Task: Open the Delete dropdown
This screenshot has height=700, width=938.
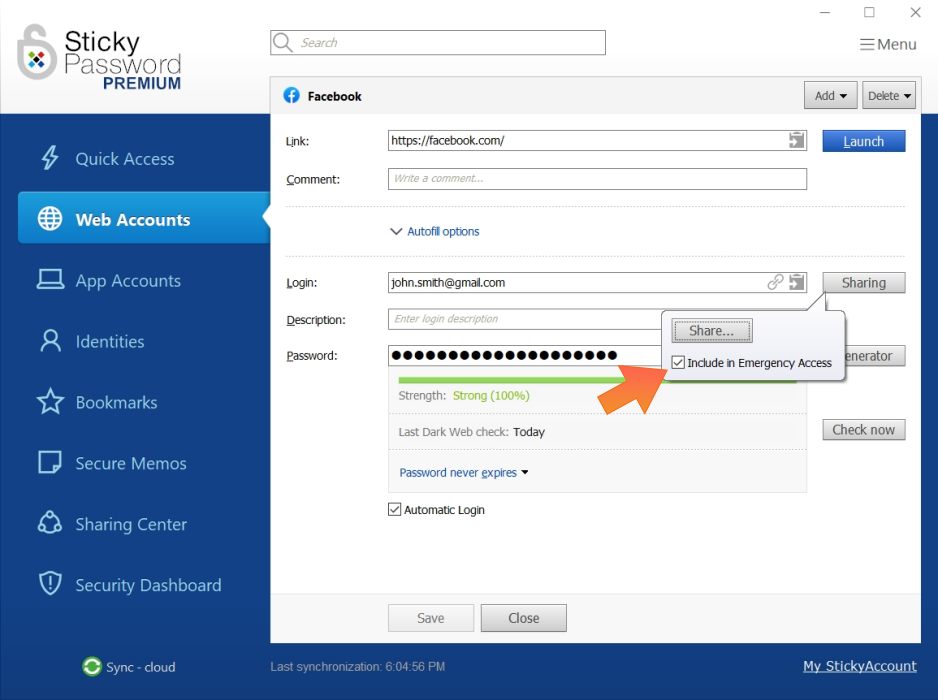Action: tap(889, 96)
